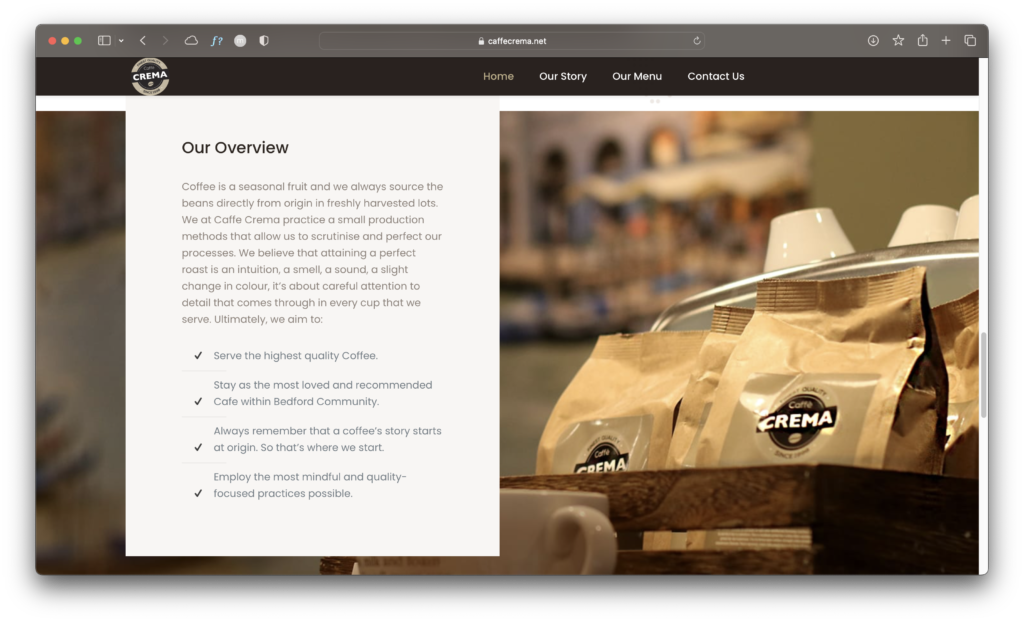This screenshot has width=1024, height=622.
Task: Open a new tab with the plus icon
Action: [946, 40]
